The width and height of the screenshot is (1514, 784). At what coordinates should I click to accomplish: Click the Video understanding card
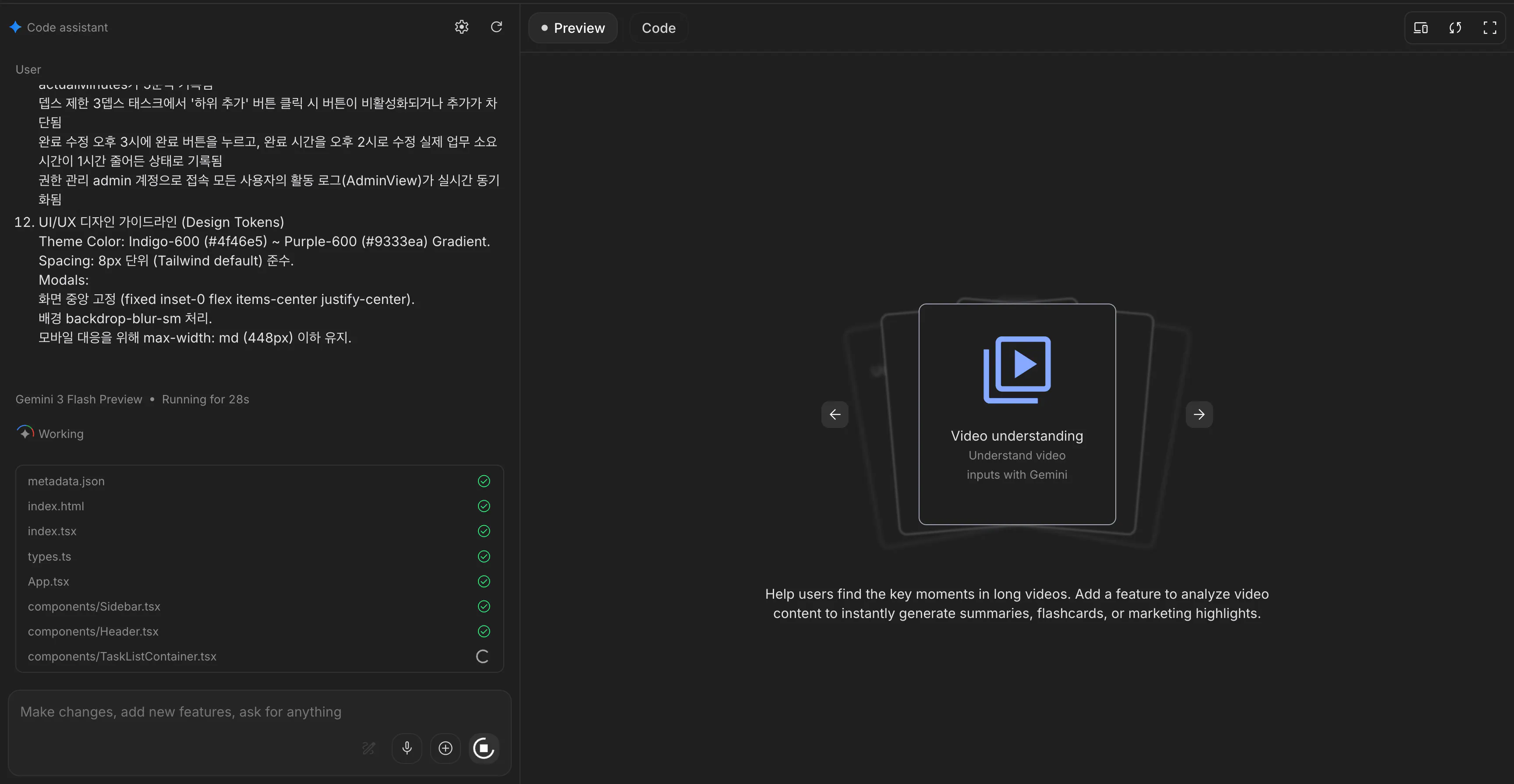click(1017, 414)
